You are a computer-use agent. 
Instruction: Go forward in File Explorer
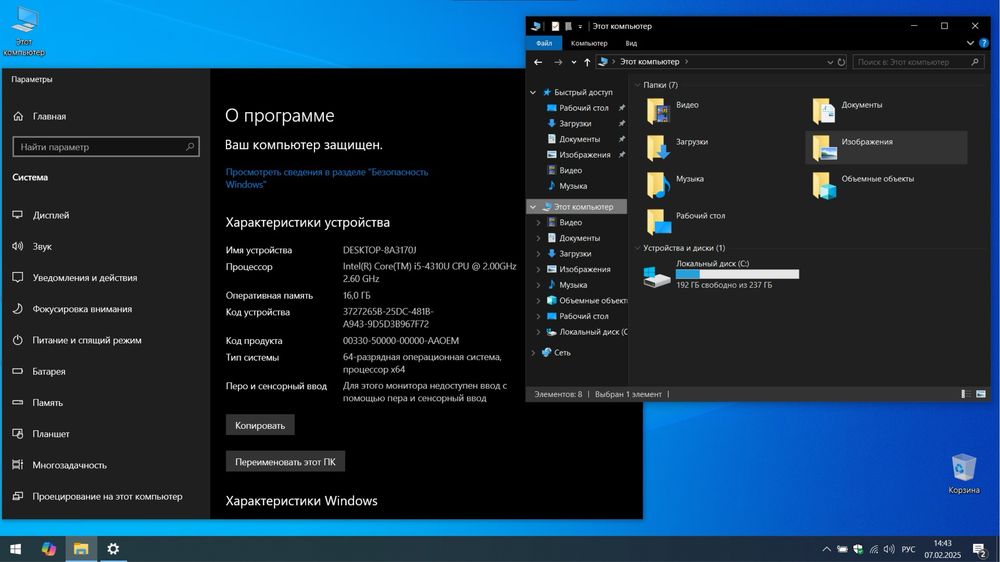558,62
